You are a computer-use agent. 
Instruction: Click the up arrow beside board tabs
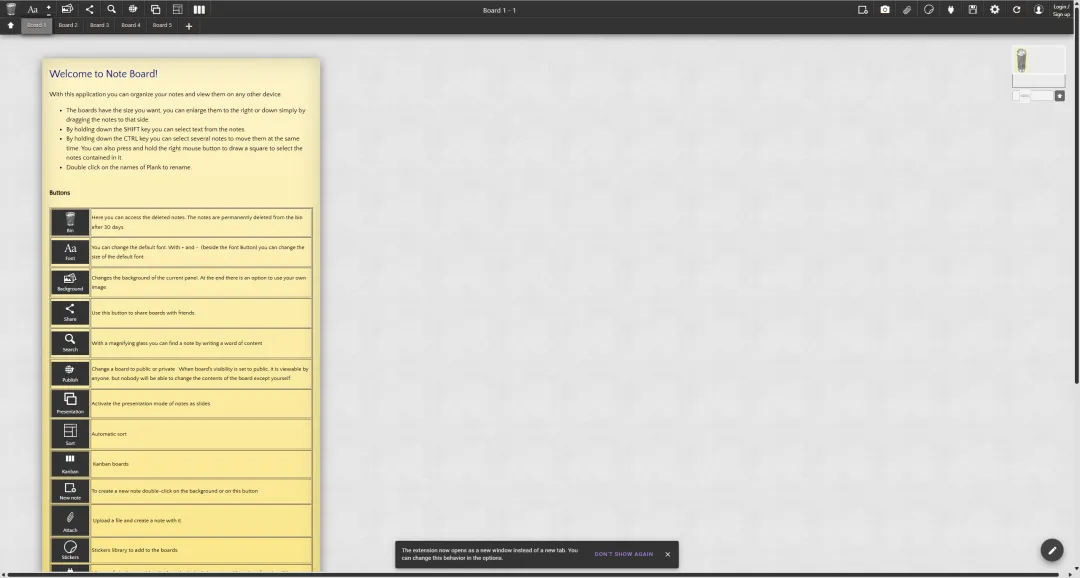click(10, 25)
